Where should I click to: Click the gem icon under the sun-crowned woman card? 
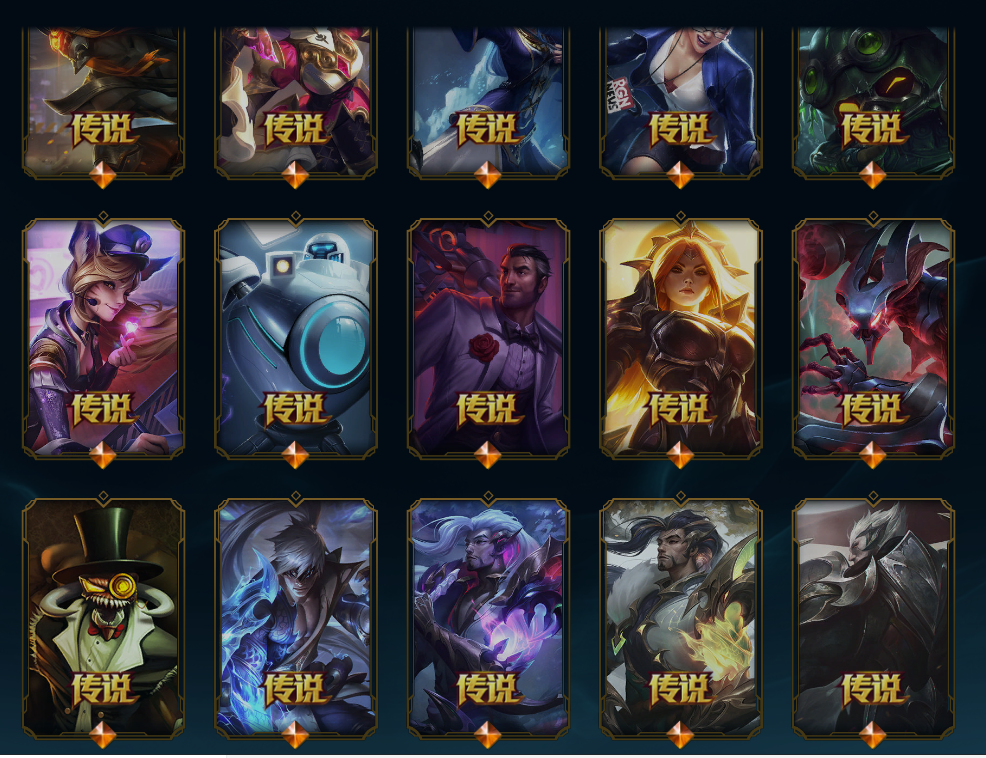coord(680,454)
